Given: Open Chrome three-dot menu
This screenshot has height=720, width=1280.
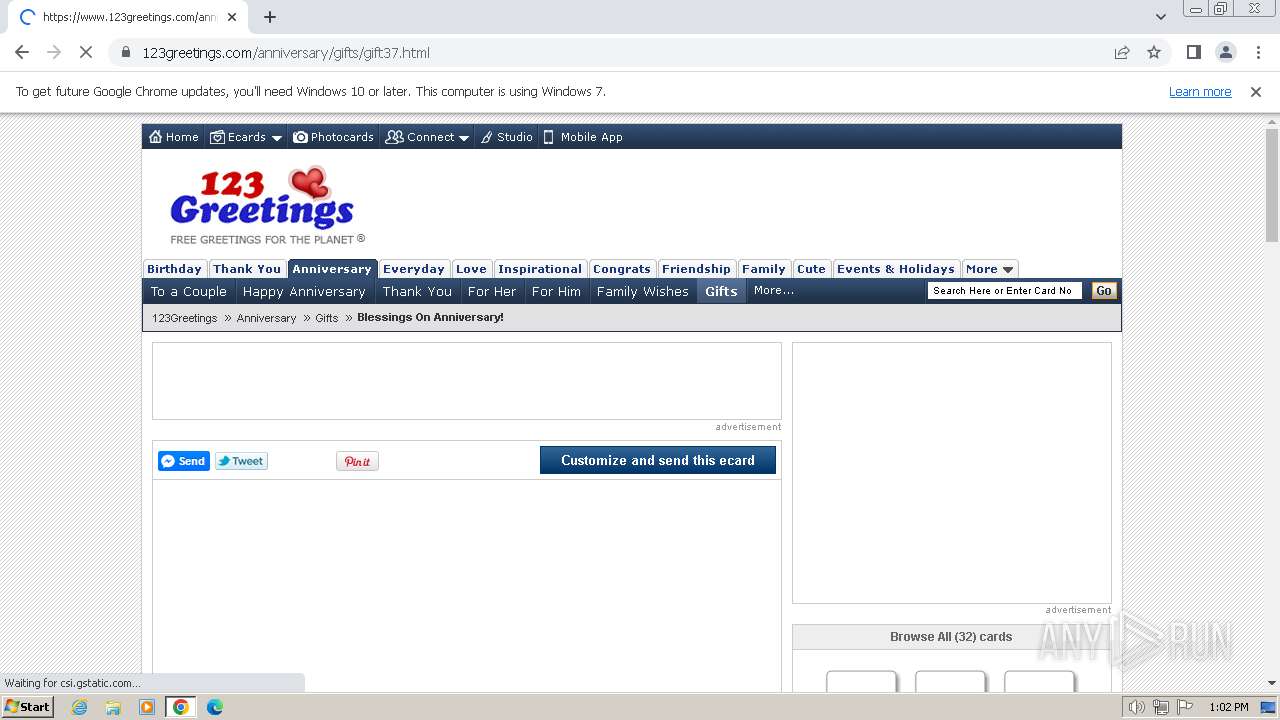Looking at the screenshot, I should click(1258, 52).
